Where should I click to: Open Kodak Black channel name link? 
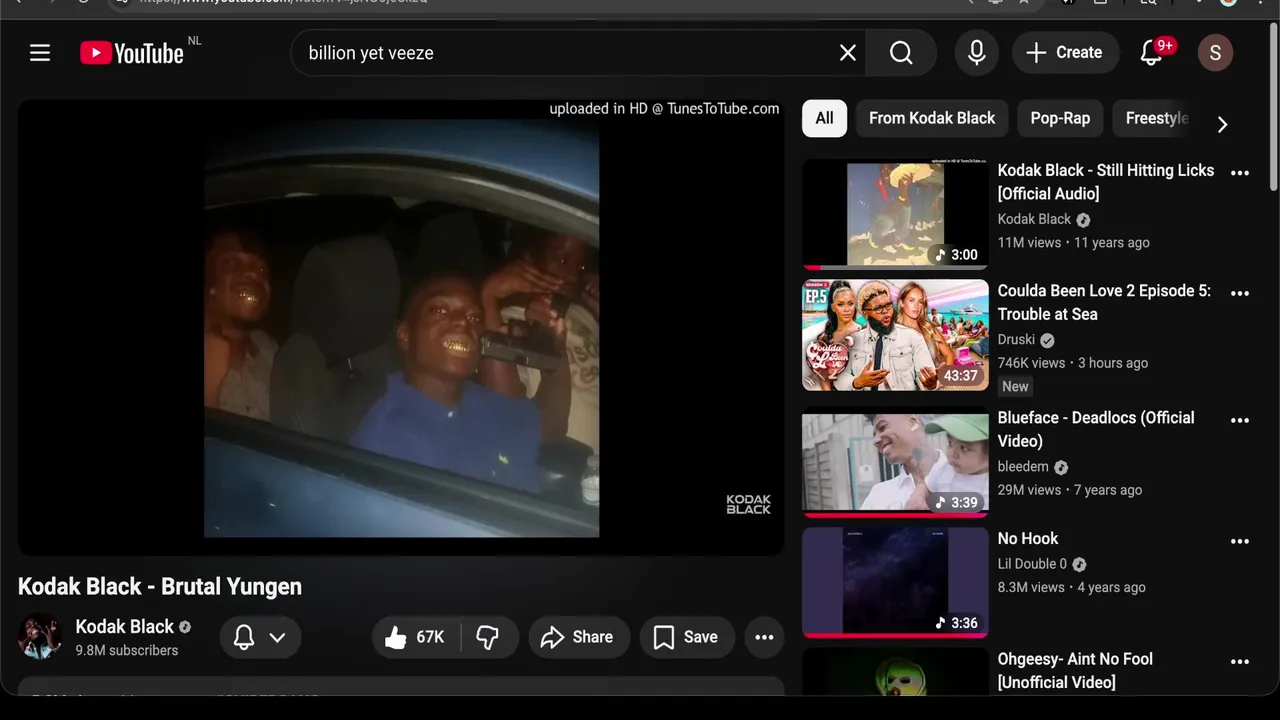(125, 627)
